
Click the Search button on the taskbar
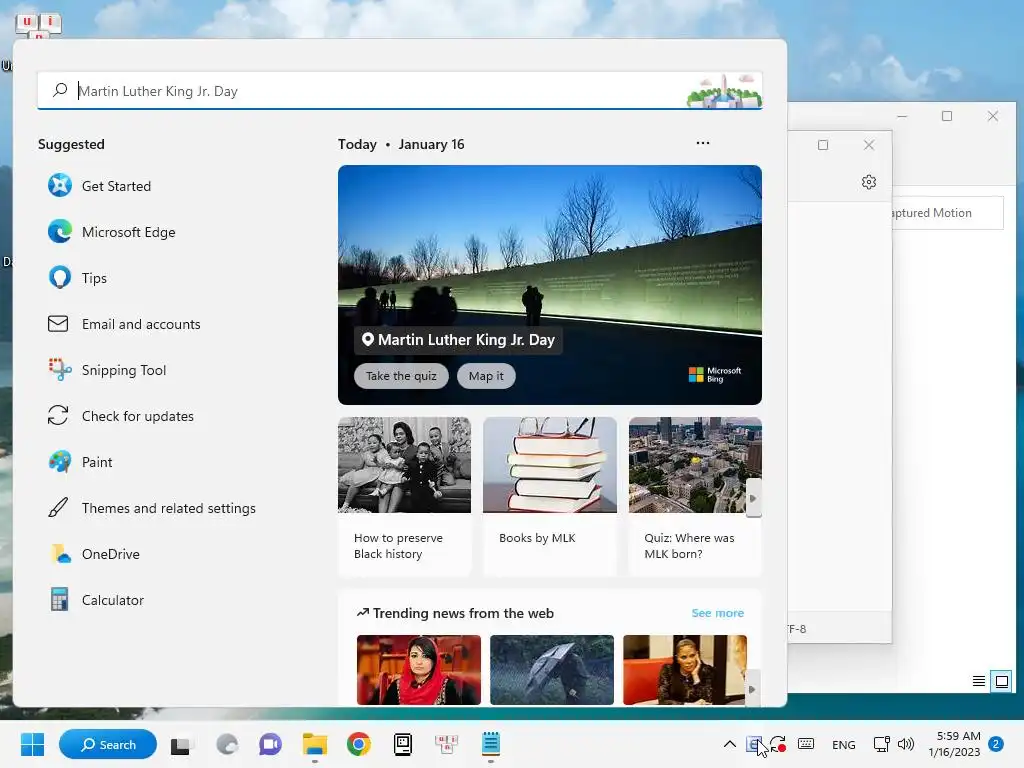tap(108, 744)
